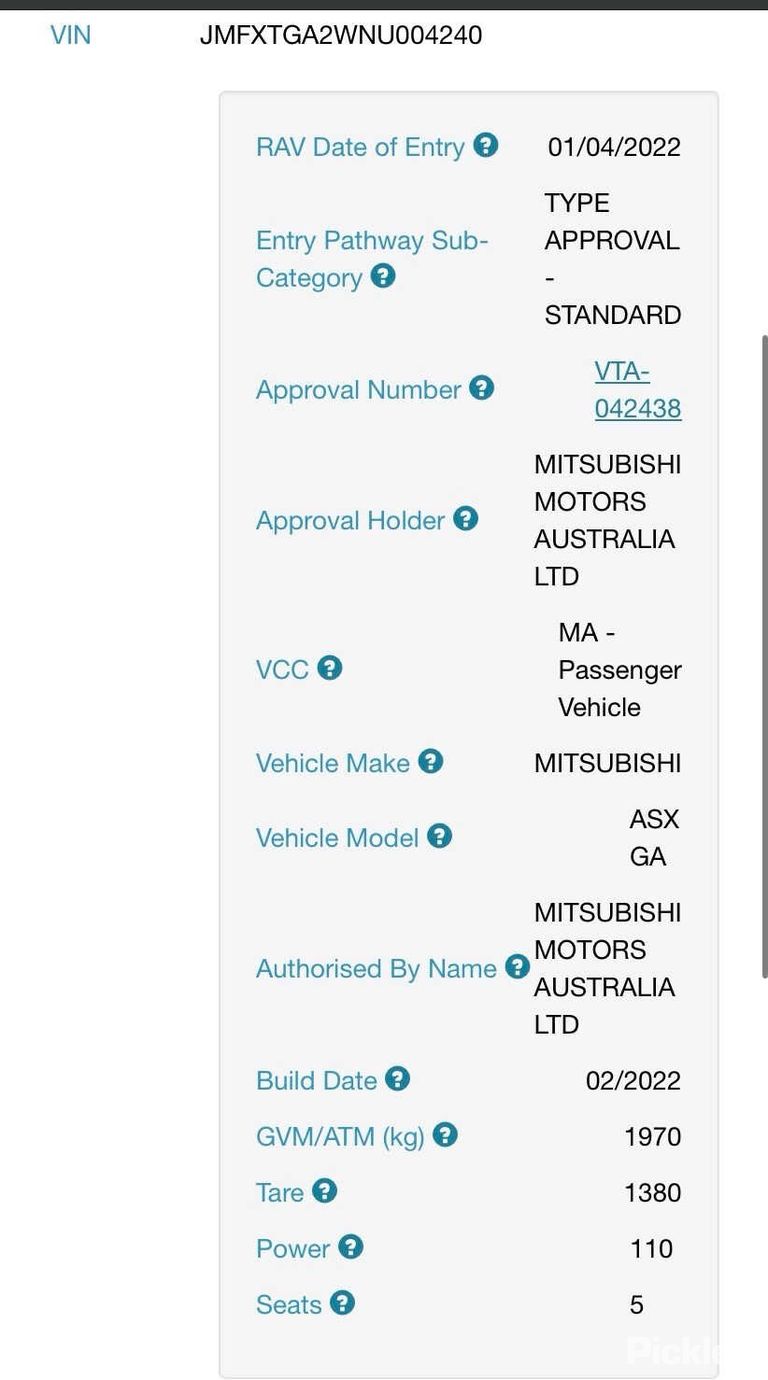768x1380 pixels.
Task: Show help for GVM/ATM (kg)
Action: click(446, 1134)
